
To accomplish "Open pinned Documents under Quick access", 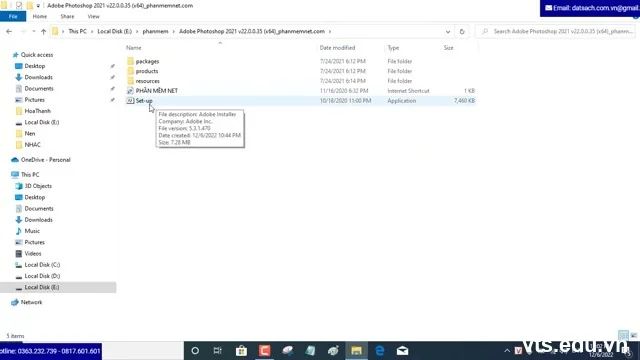I will tap(39, 88).
